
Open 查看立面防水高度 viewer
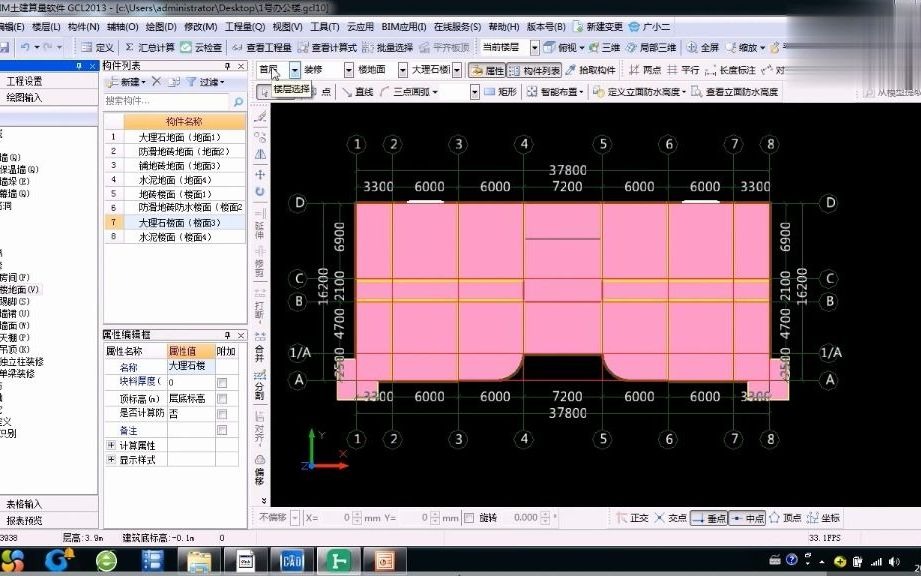735,92
